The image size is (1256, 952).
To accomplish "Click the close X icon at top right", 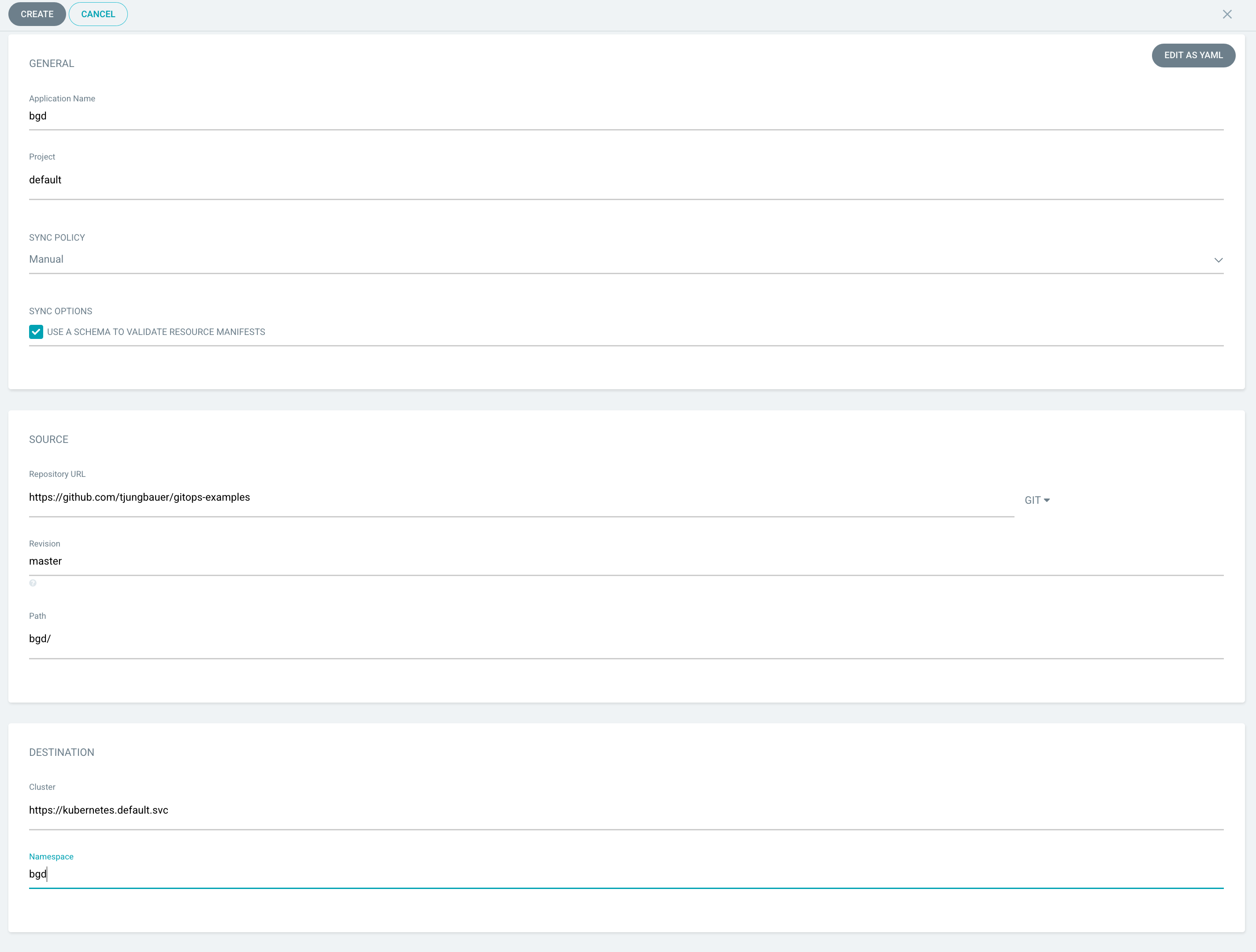I will [1228, 14].
